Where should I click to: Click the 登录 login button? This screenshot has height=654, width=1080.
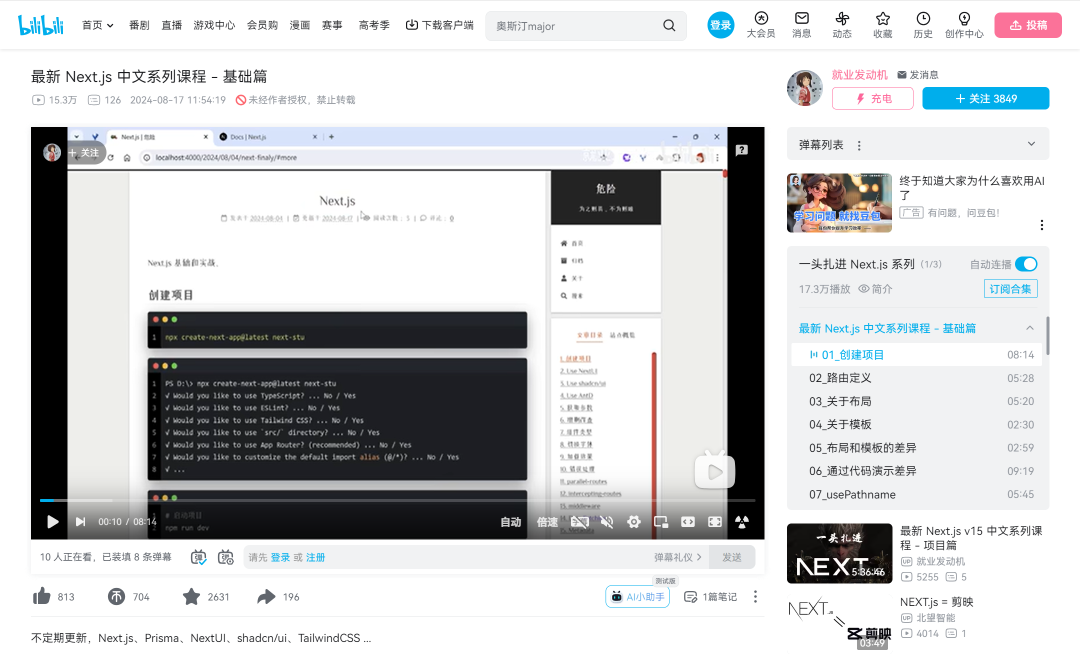(720, 25)
